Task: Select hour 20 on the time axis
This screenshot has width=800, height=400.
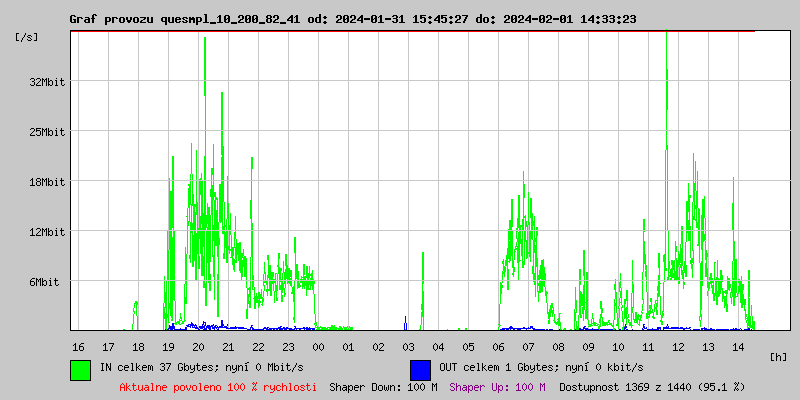Action: pos(198,346)
